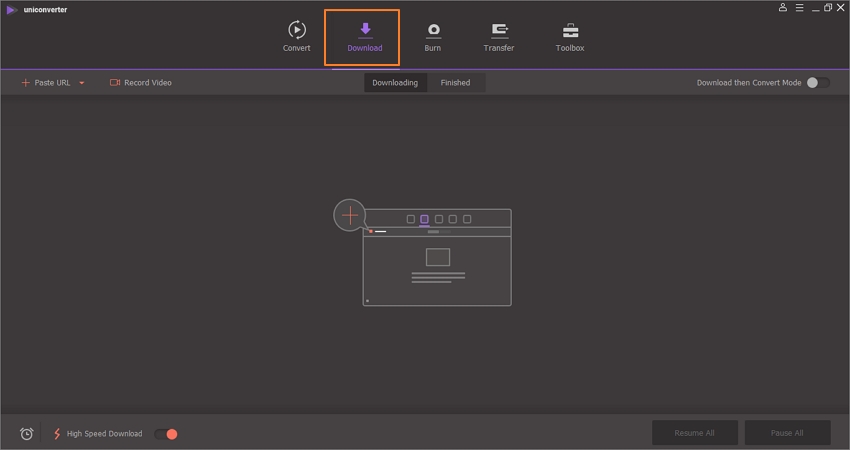Click the Paste URL button
Screen dimensions: 850x450
(46, 83)
